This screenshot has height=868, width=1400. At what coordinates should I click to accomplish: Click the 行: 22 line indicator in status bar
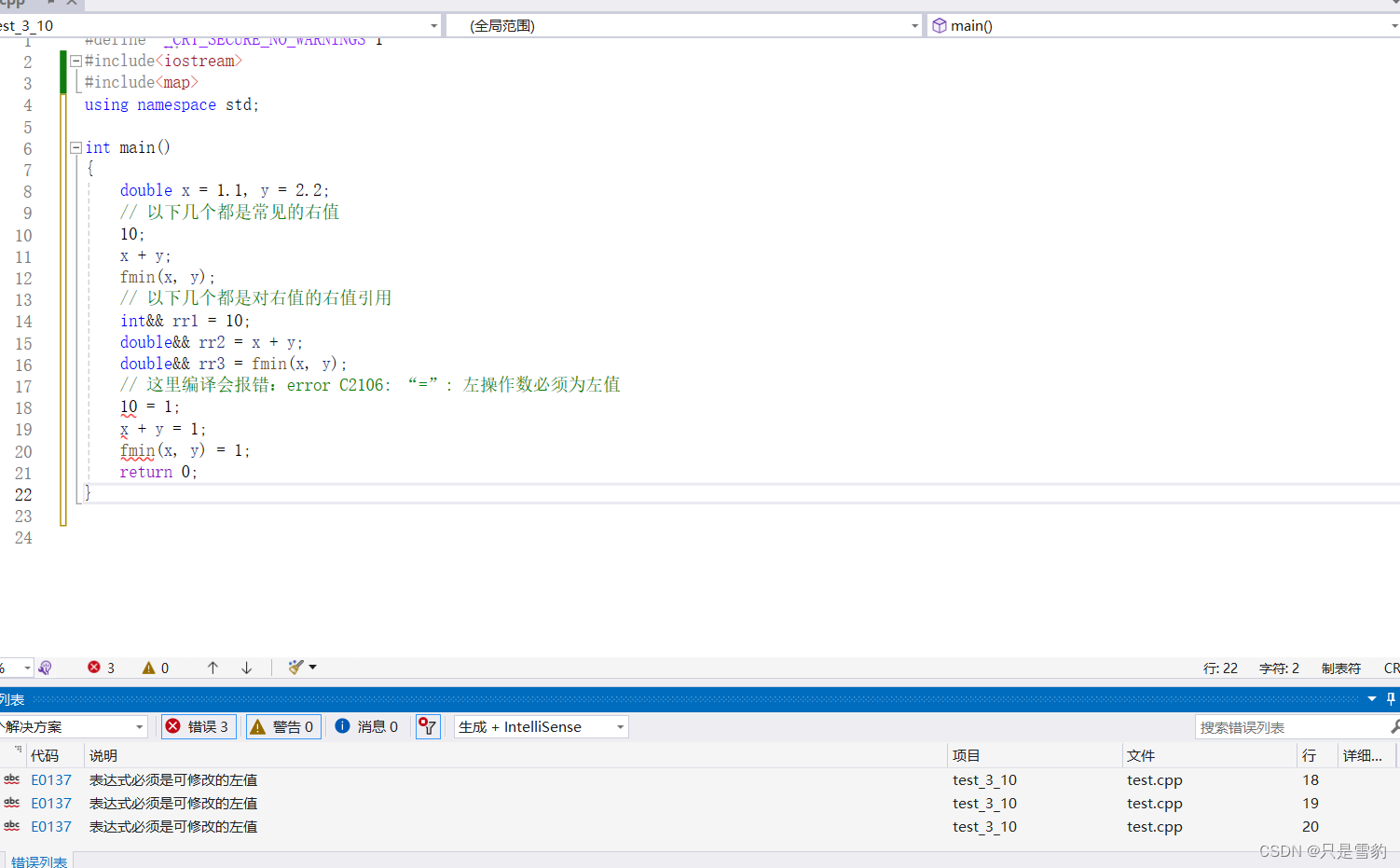tap(1220, 668)
